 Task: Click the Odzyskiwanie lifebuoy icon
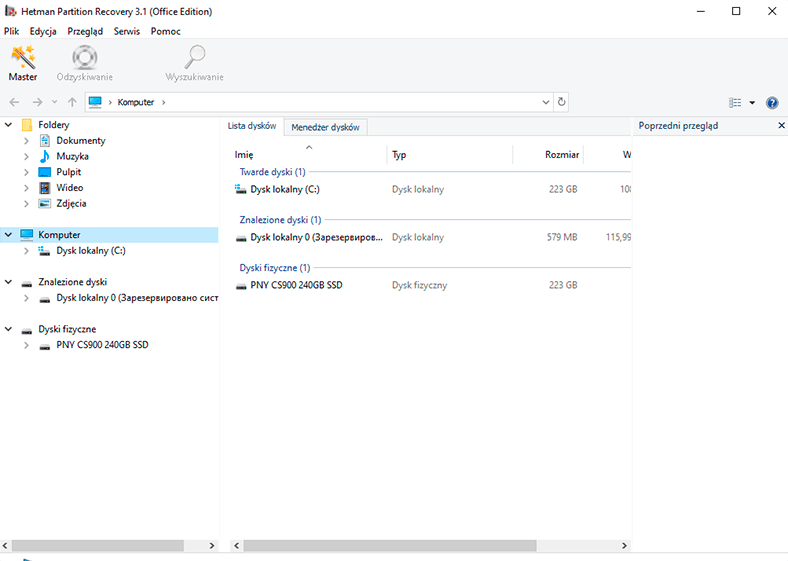pyautogui.click(x=84, y=57)
